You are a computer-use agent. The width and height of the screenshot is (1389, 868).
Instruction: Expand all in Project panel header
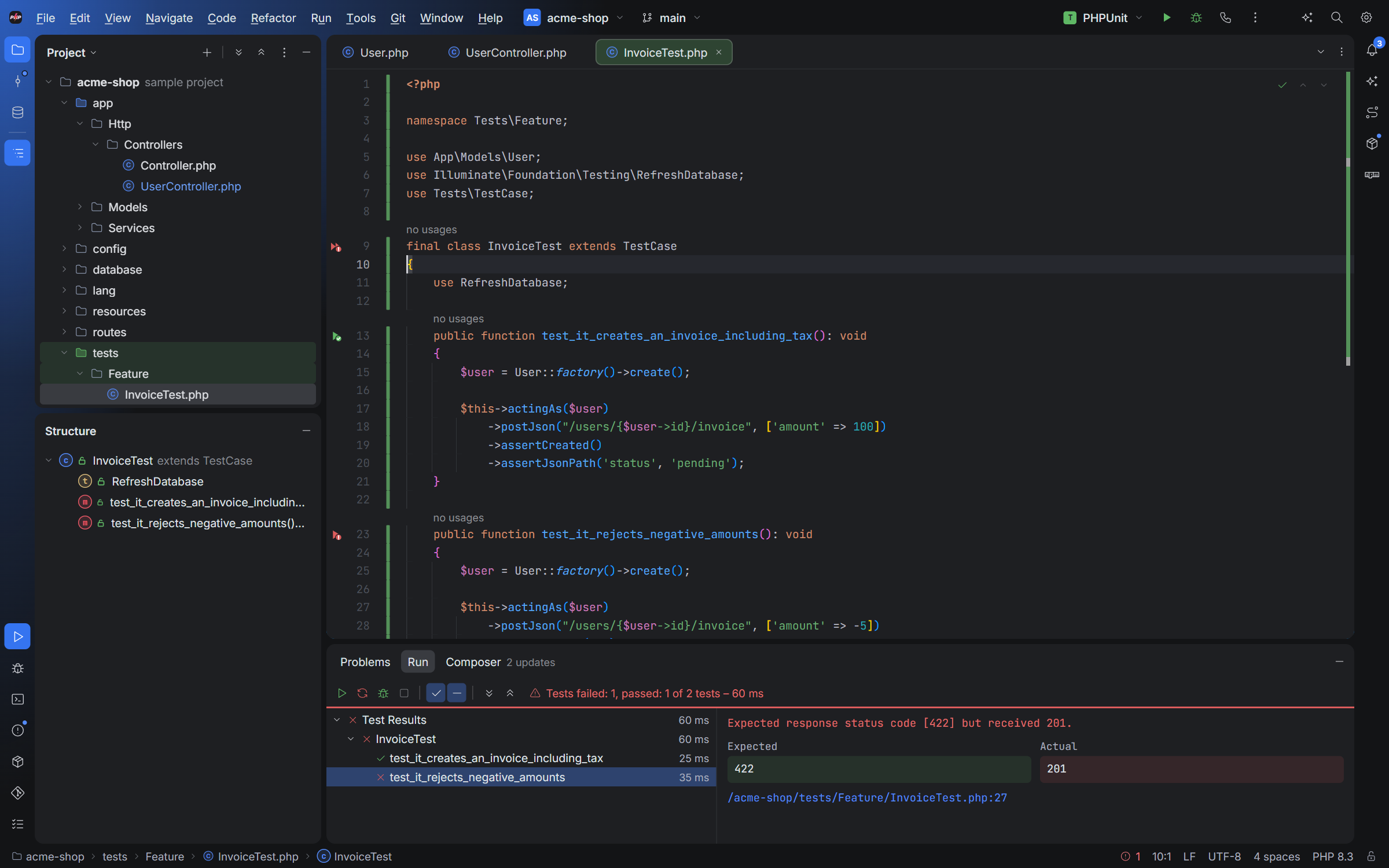pyautogui.click(x=238, y=53)
